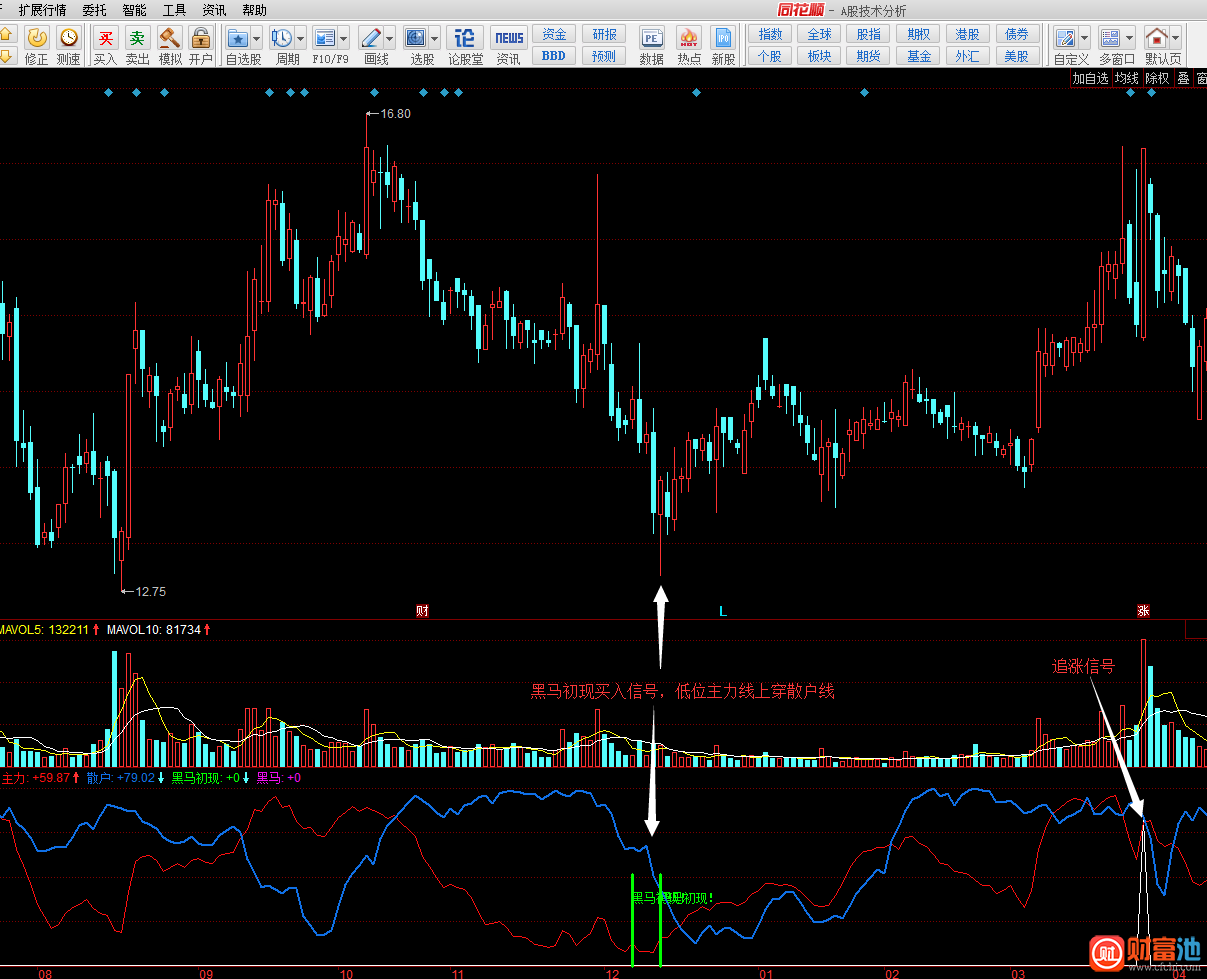Click the 板块 button
This screenshot has height=979, width=1207.
pos(819,56)
